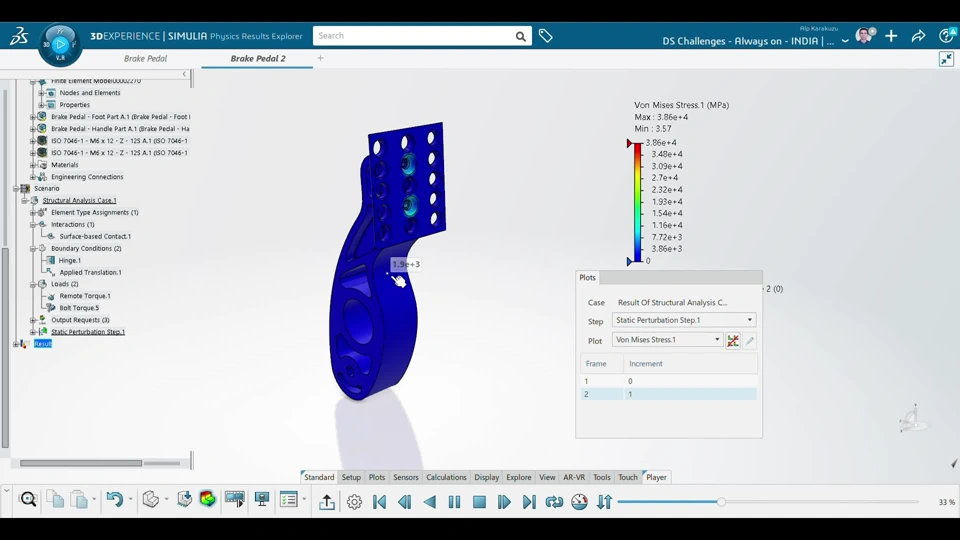Image resolution: width=960 pixels, height=540 pixels.
Task: Open the Display toolbar tab
Action: pos(487,478)
